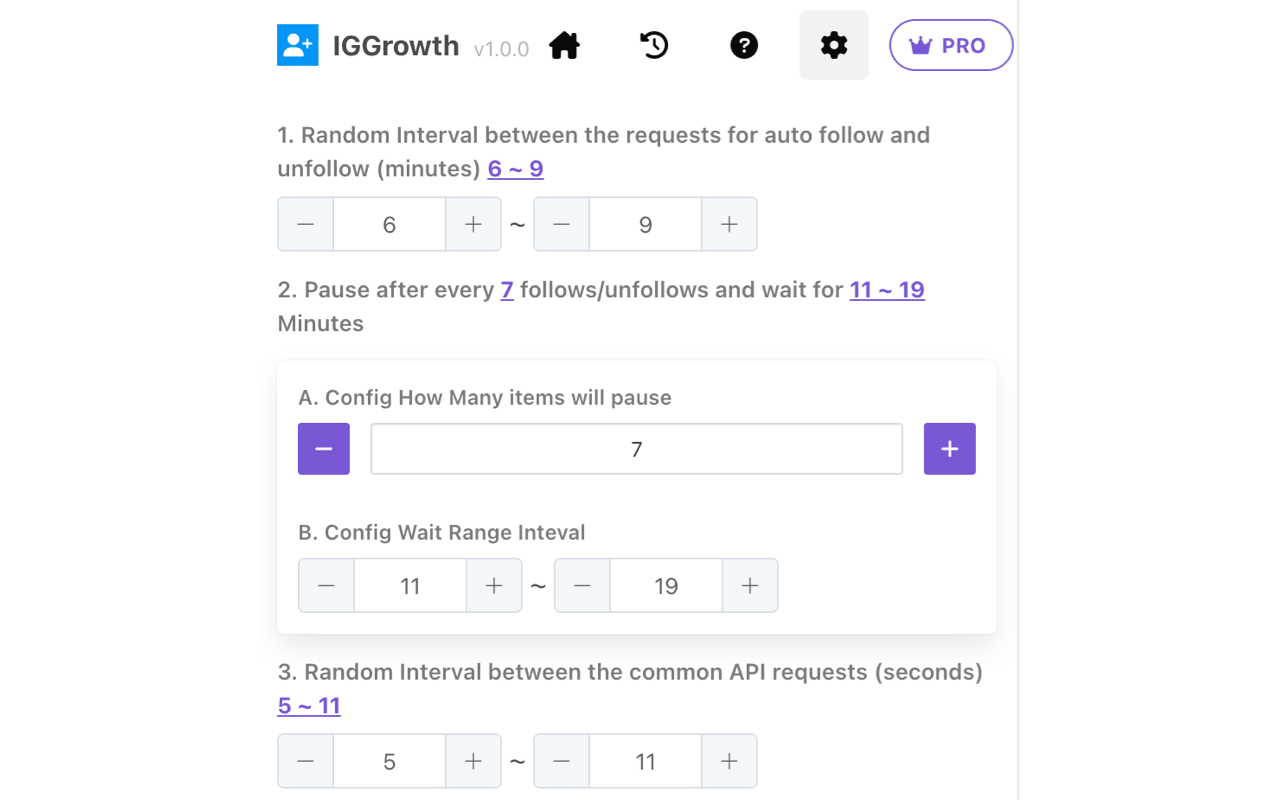Click the purple plus icon for pause items
1280x800 pixels.
[x=949, y=448]
